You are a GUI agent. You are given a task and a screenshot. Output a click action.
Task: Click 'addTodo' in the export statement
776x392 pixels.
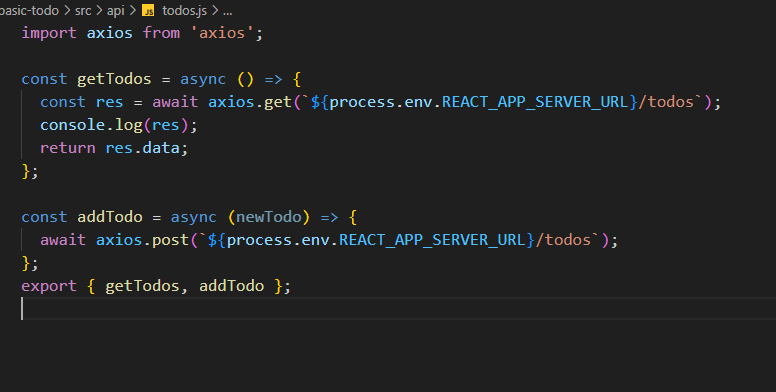231,286
